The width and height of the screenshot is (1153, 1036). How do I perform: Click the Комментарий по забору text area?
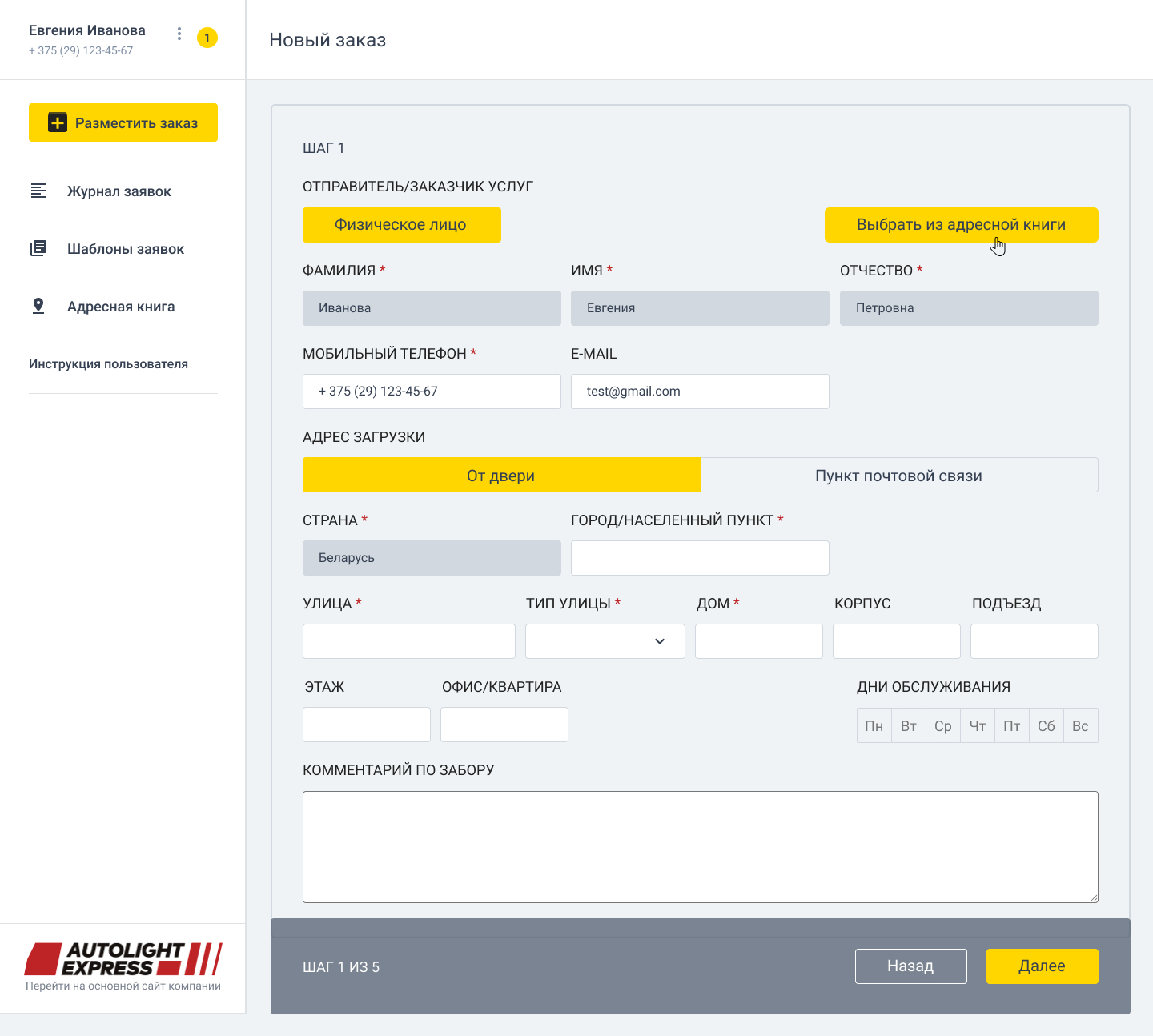click(700, 846)
